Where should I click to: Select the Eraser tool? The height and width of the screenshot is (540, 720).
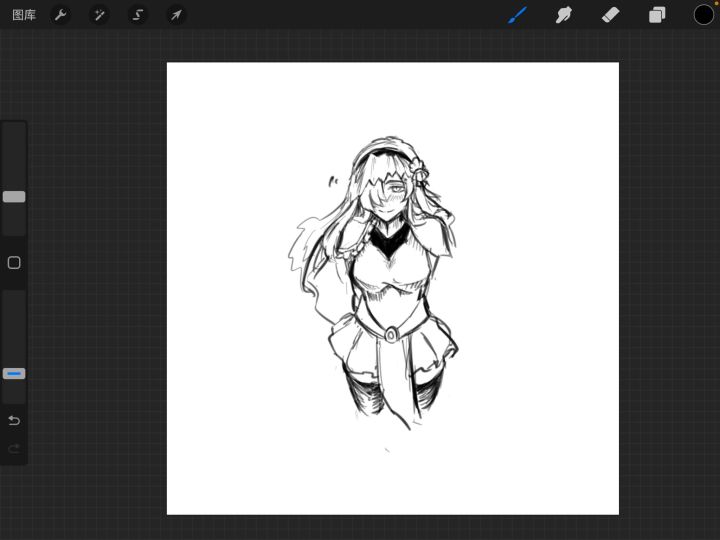(x=611, y=15)
